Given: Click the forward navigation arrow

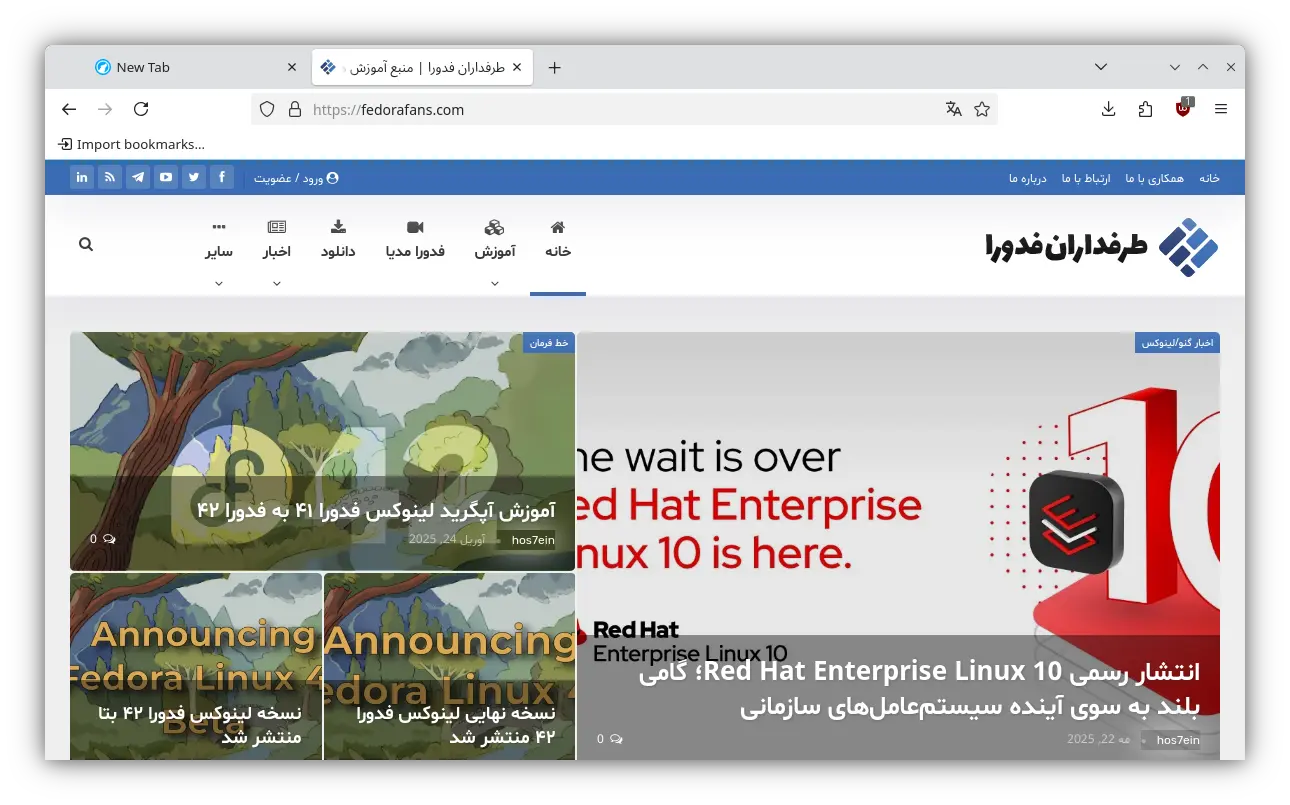Looking at the screenshot, I should coord(105,109).
